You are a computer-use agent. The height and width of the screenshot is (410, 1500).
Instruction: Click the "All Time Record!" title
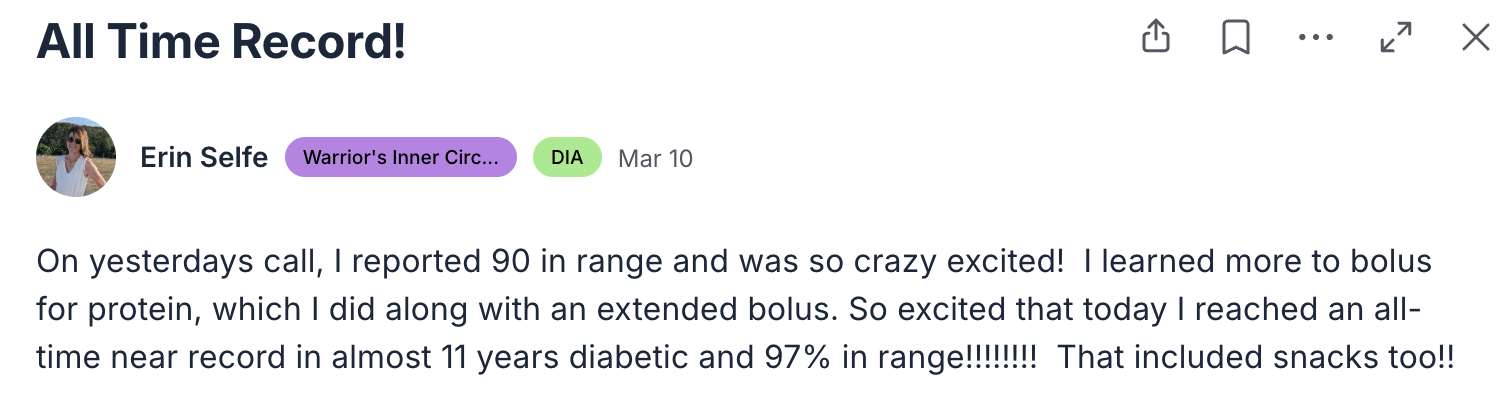click(221, 41)
